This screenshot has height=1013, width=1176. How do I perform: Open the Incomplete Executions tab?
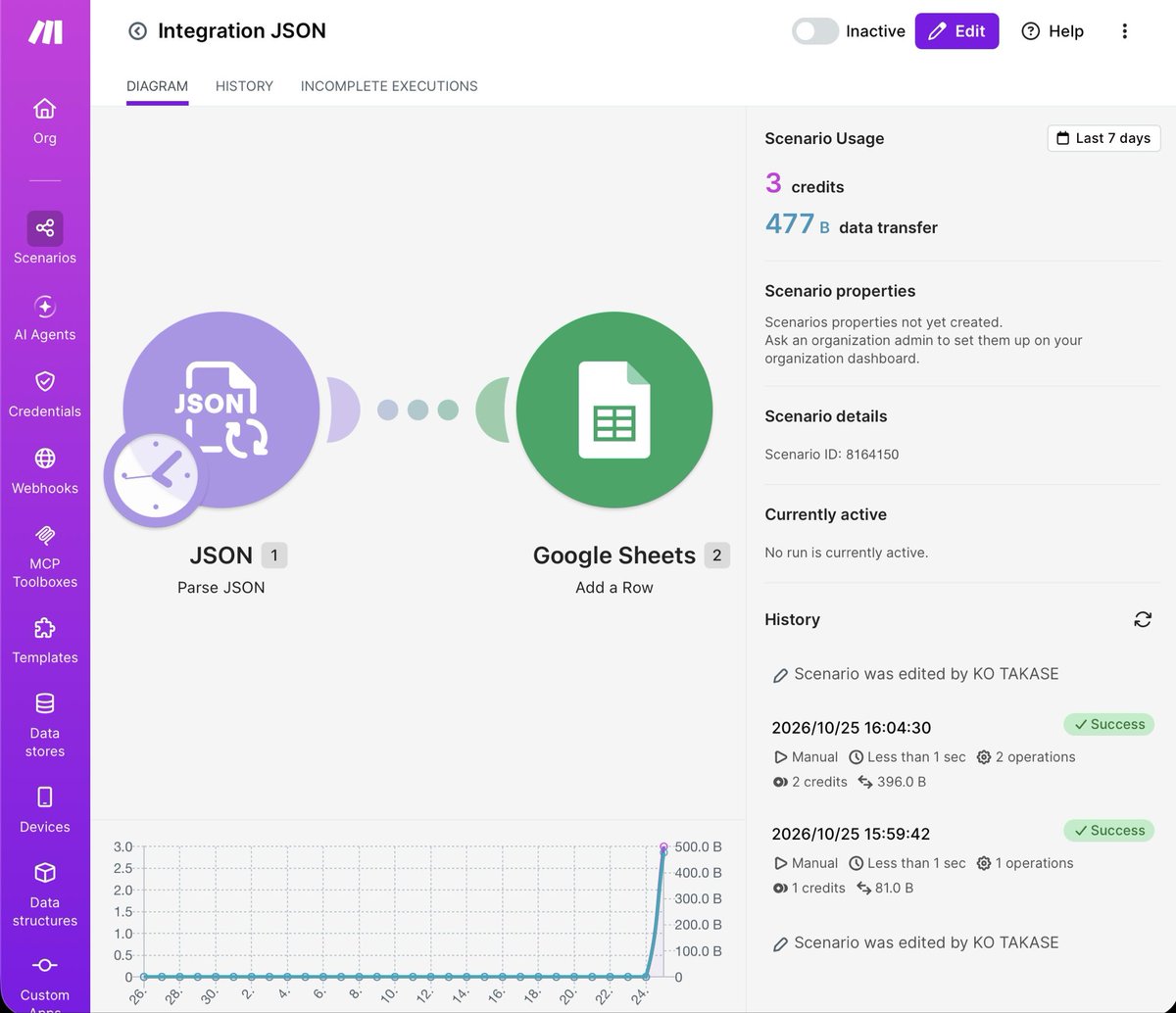[389, 86]
